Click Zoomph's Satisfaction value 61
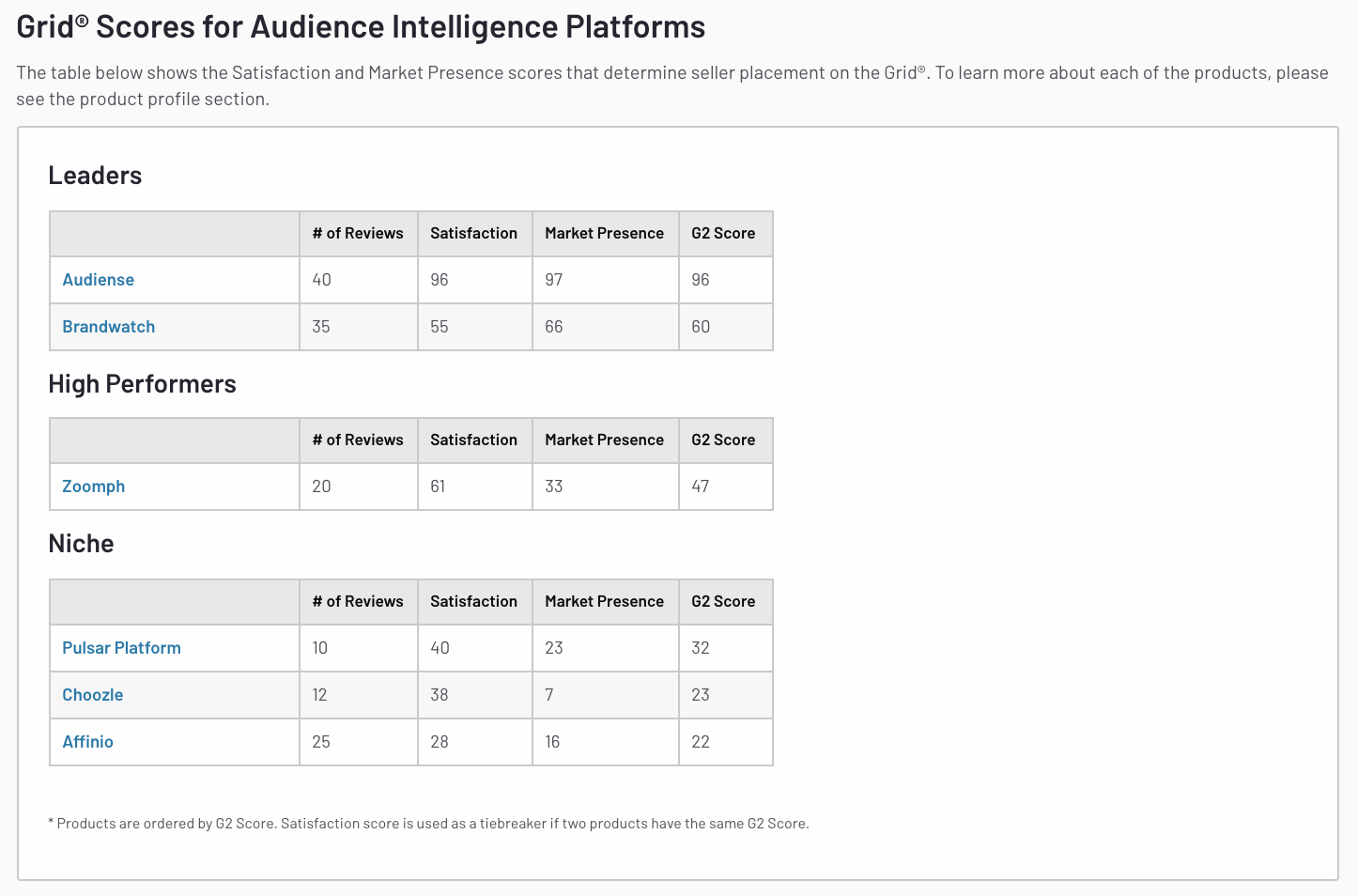The width and height of the screenshot is (1358, 896). (x=438, y=487)
